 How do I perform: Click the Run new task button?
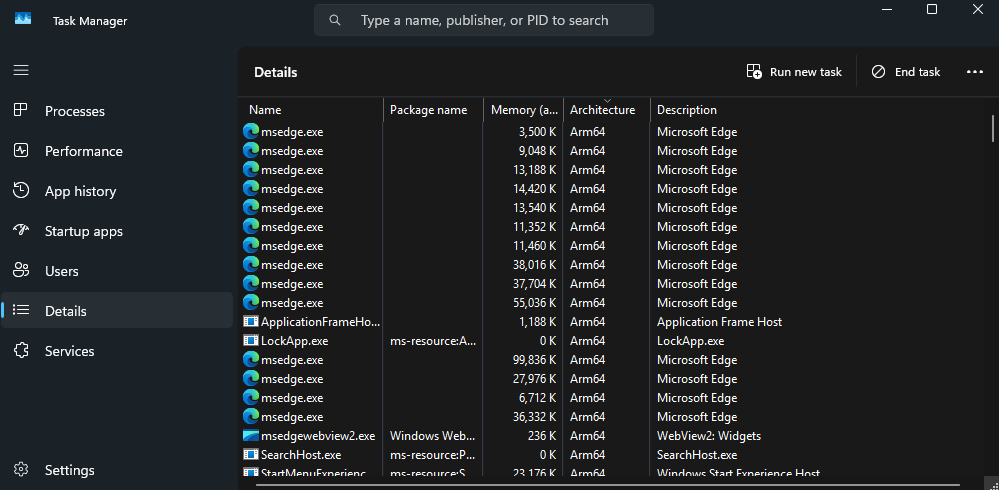794,72
